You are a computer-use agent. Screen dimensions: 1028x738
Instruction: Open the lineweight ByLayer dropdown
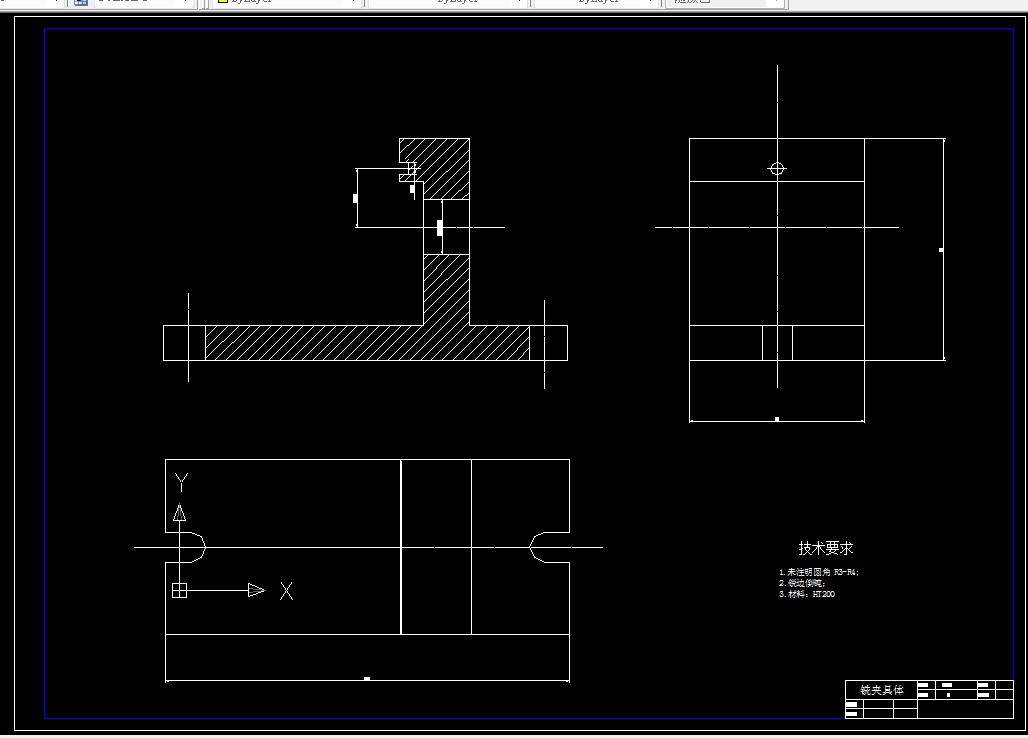pos(595,2)
